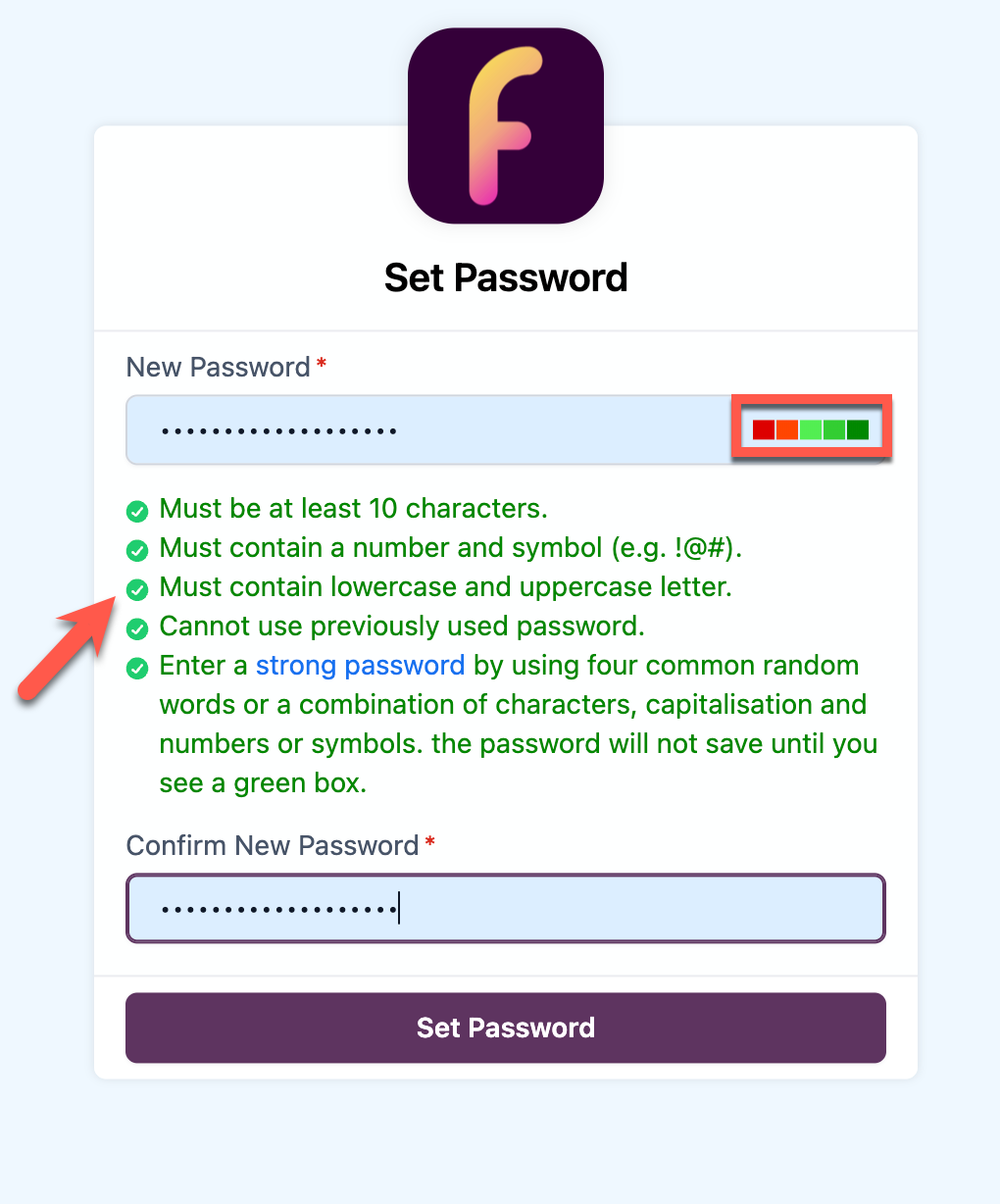Focus the New Password input field
Image resolution: width=1000 pixels, height=1204 pixels.
pyautogui.click(x=431, y=429)
